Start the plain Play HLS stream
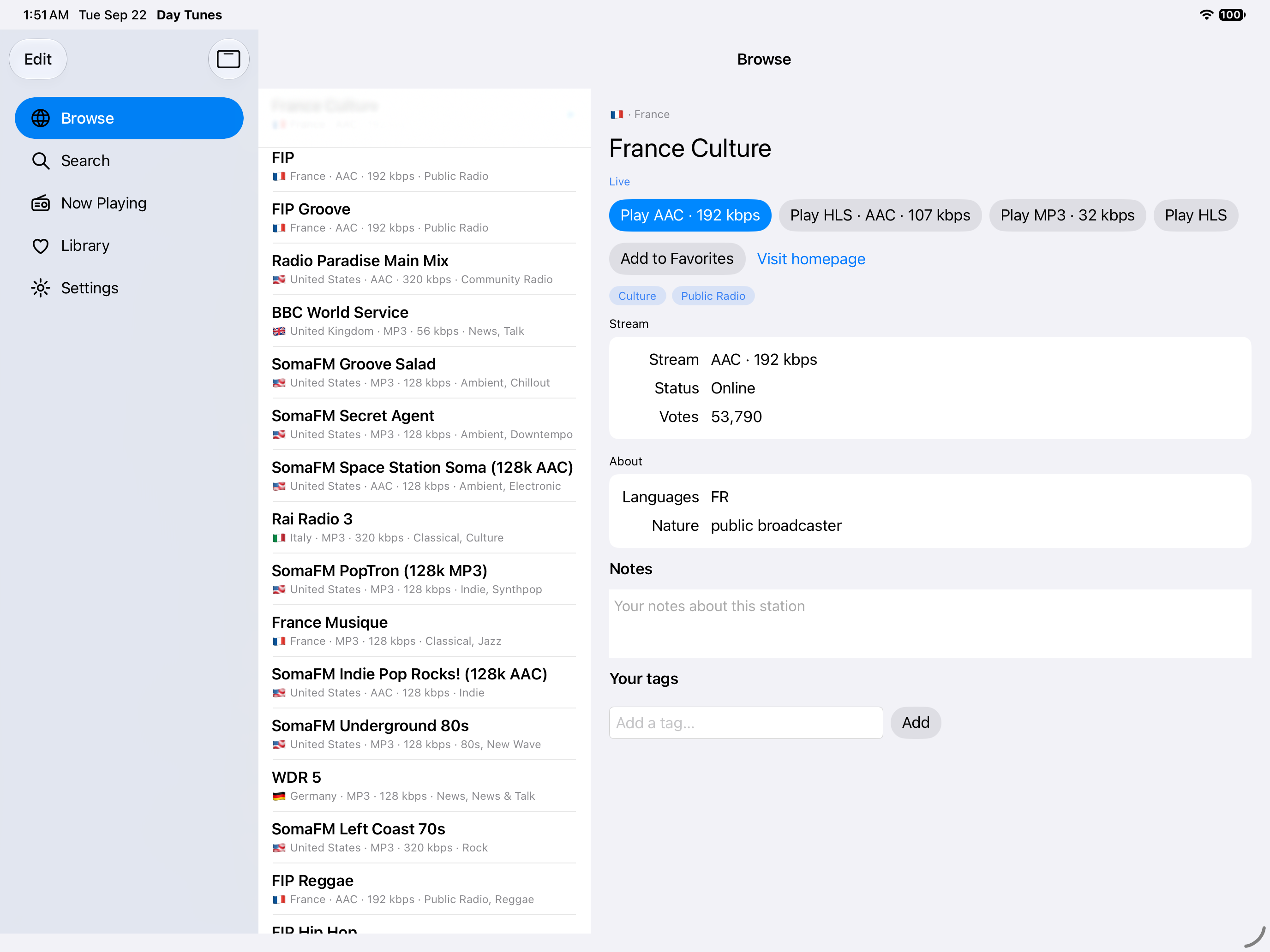 point(1196,215)
